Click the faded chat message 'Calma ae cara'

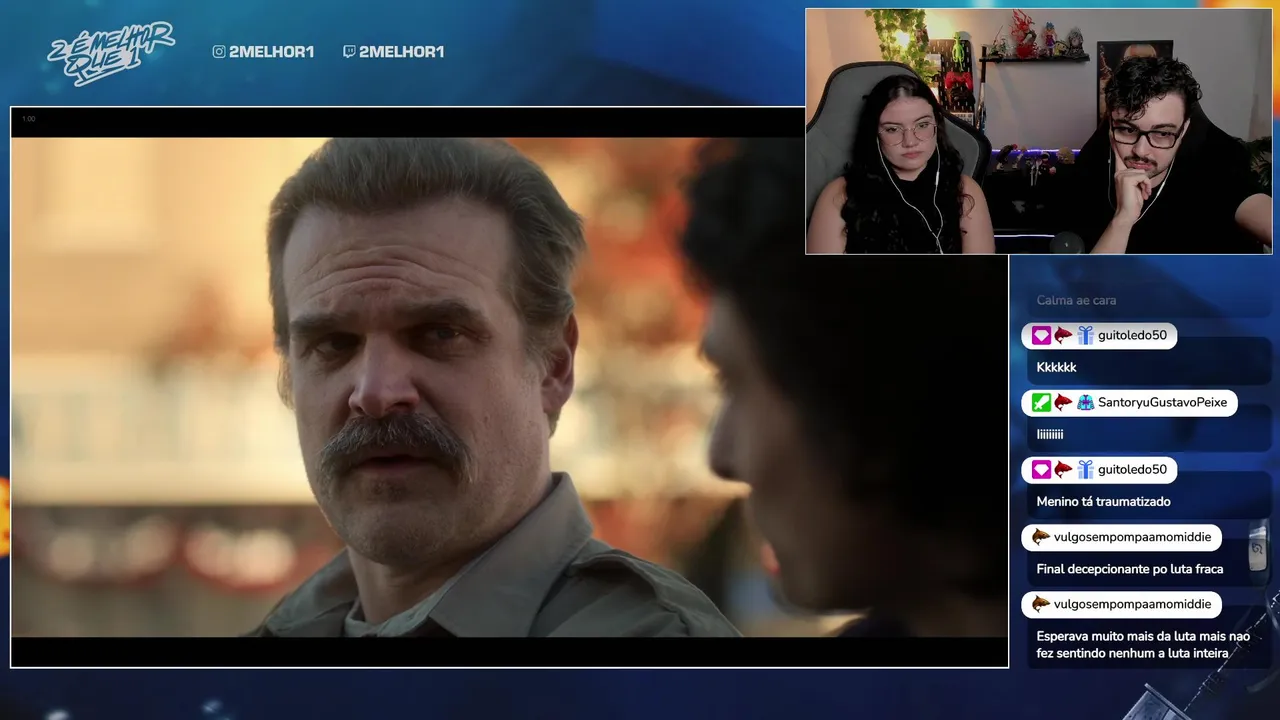coord(1076,300)
